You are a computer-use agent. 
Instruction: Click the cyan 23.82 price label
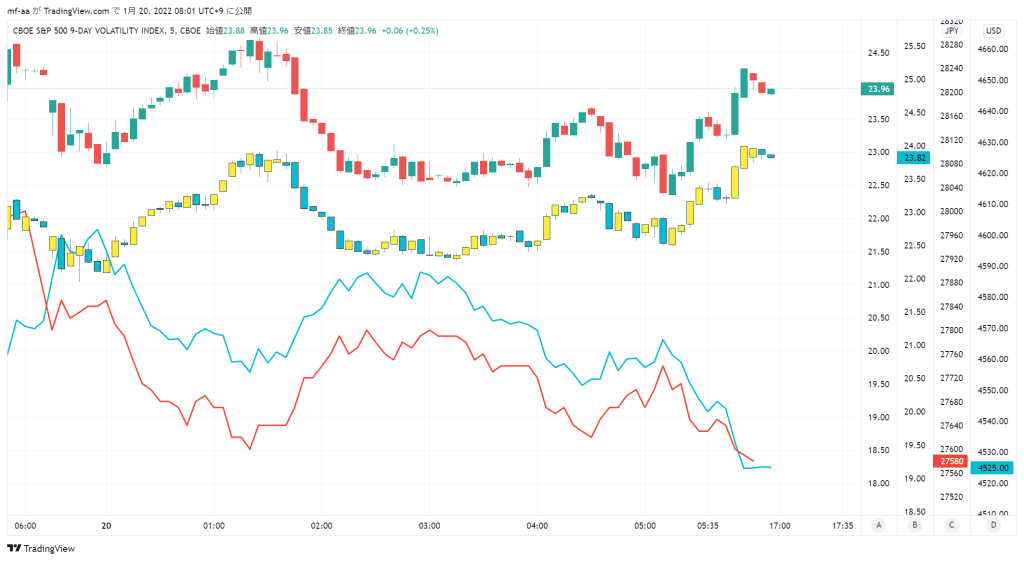914,157
